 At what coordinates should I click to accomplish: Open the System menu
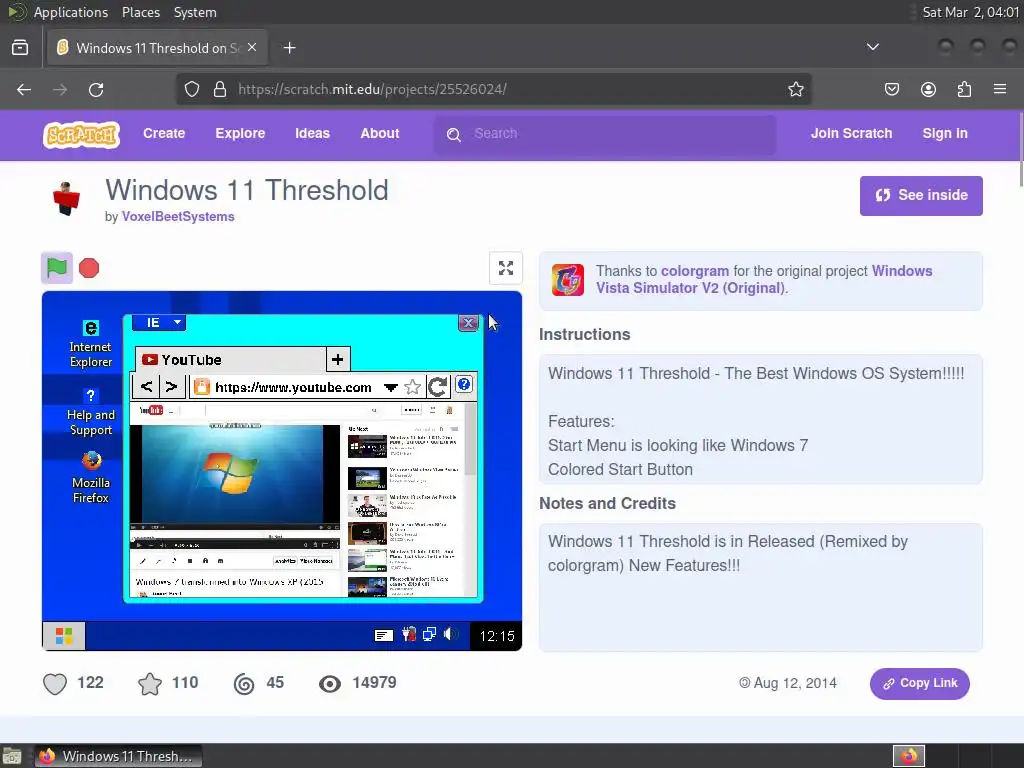[x=195, y=12]
